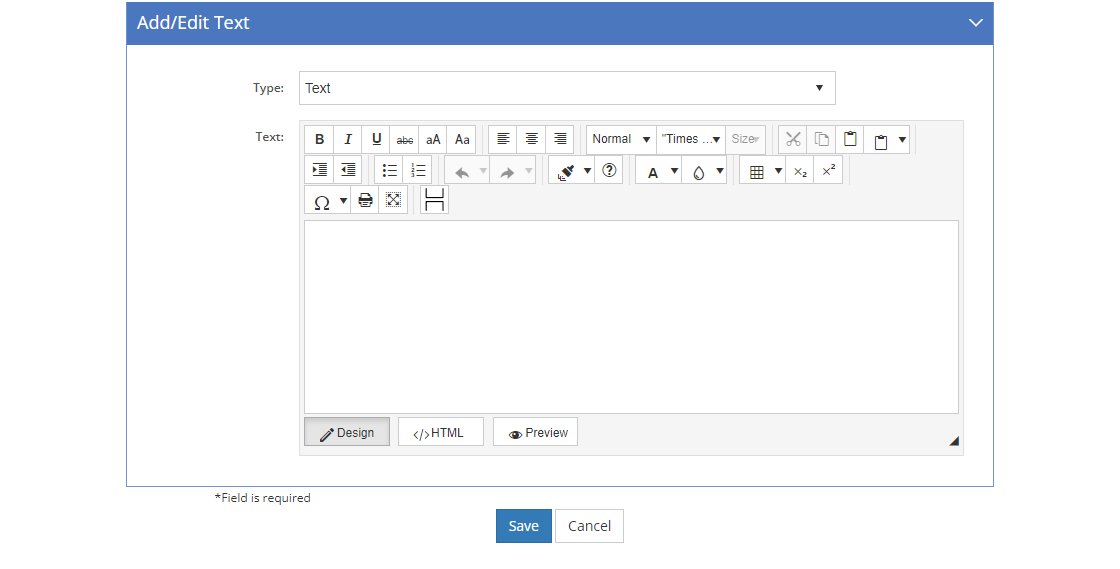Click the Paste options clipboard icon
This screenshot has height=569, width=1120.
pyautogui.click(x=881, y=140)
